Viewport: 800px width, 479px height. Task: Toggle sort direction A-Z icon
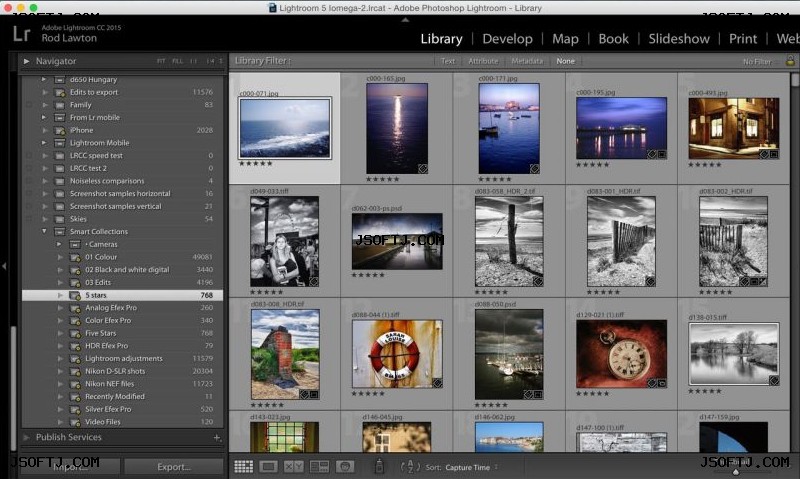[x=410, y=467]
